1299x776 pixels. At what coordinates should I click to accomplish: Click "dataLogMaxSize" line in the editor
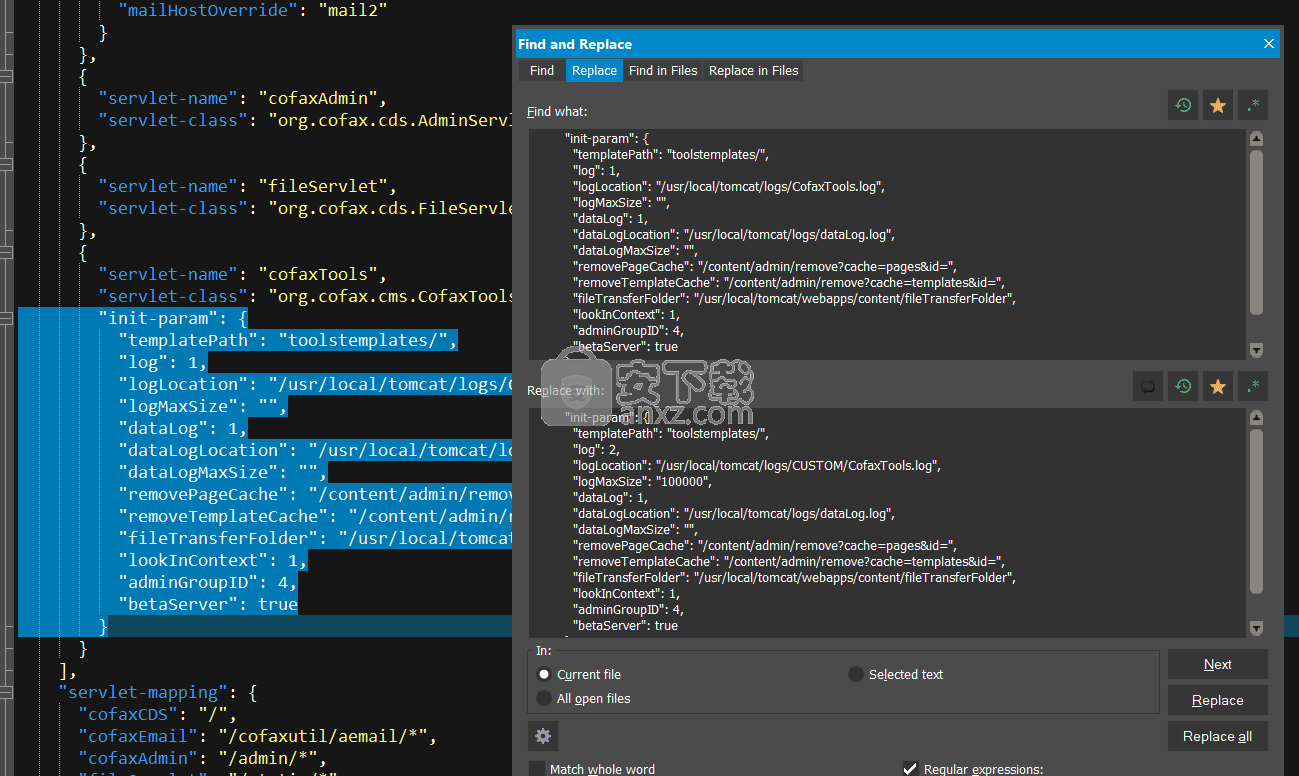222,472
